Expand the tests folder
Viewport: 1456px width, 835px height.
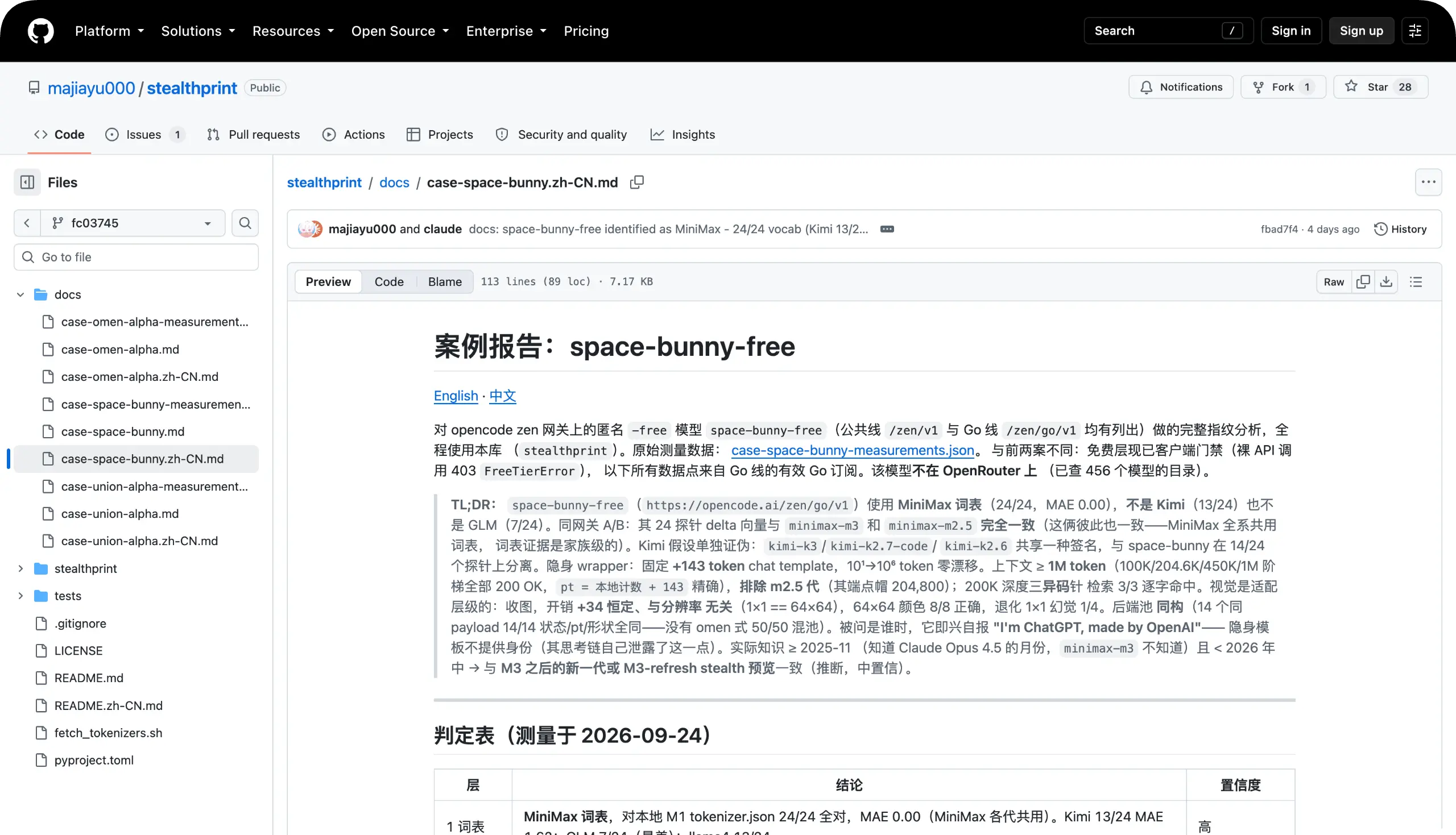(x=20, y=596)
